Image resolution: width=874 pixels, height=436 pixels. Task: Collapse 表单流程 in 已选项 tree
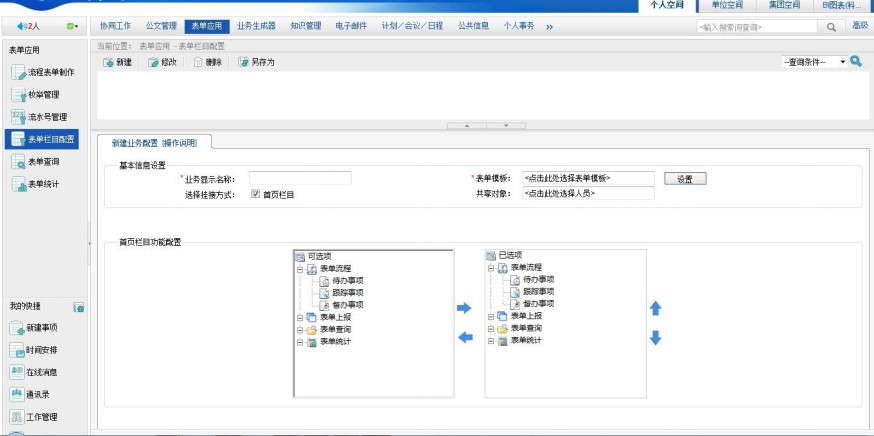[491, 268]
